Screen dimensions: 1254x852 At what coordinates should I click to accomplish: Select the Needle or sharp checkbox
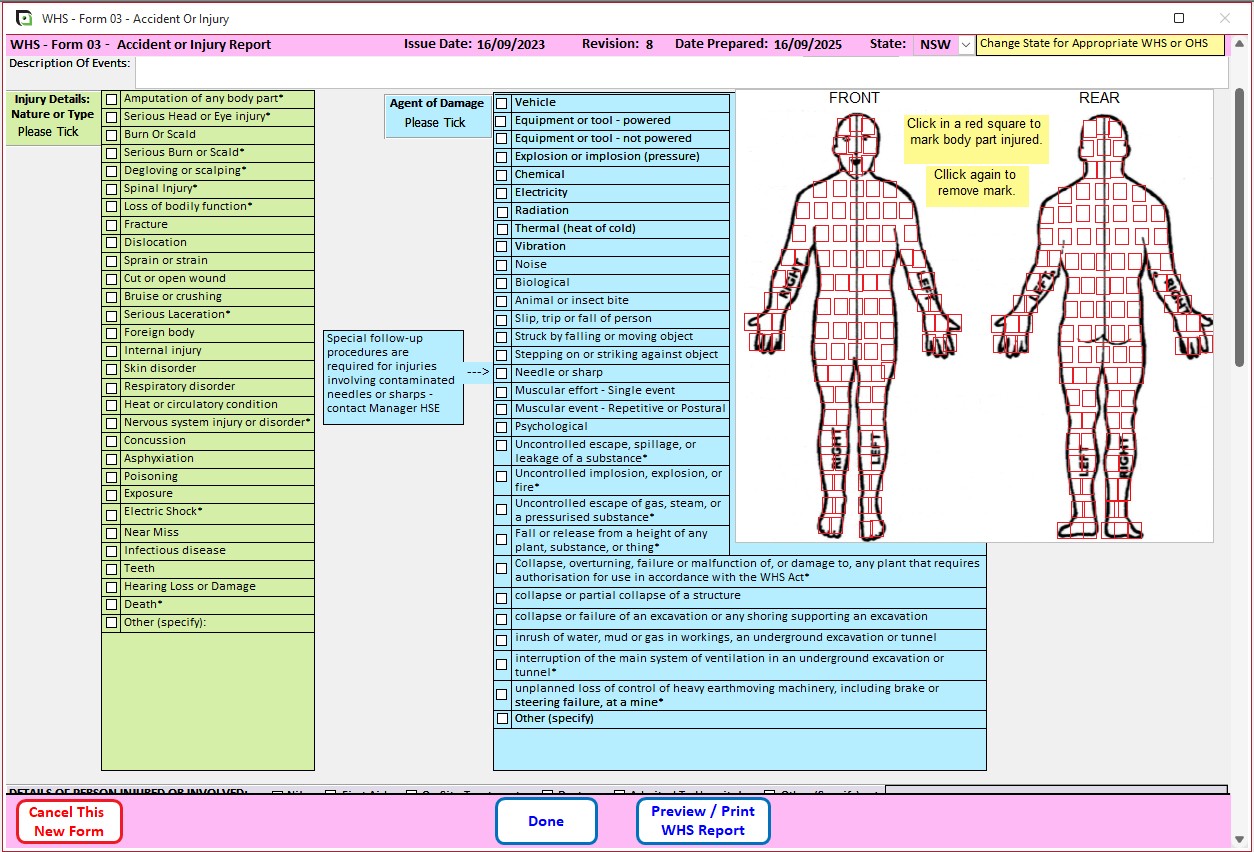point(501,372)
